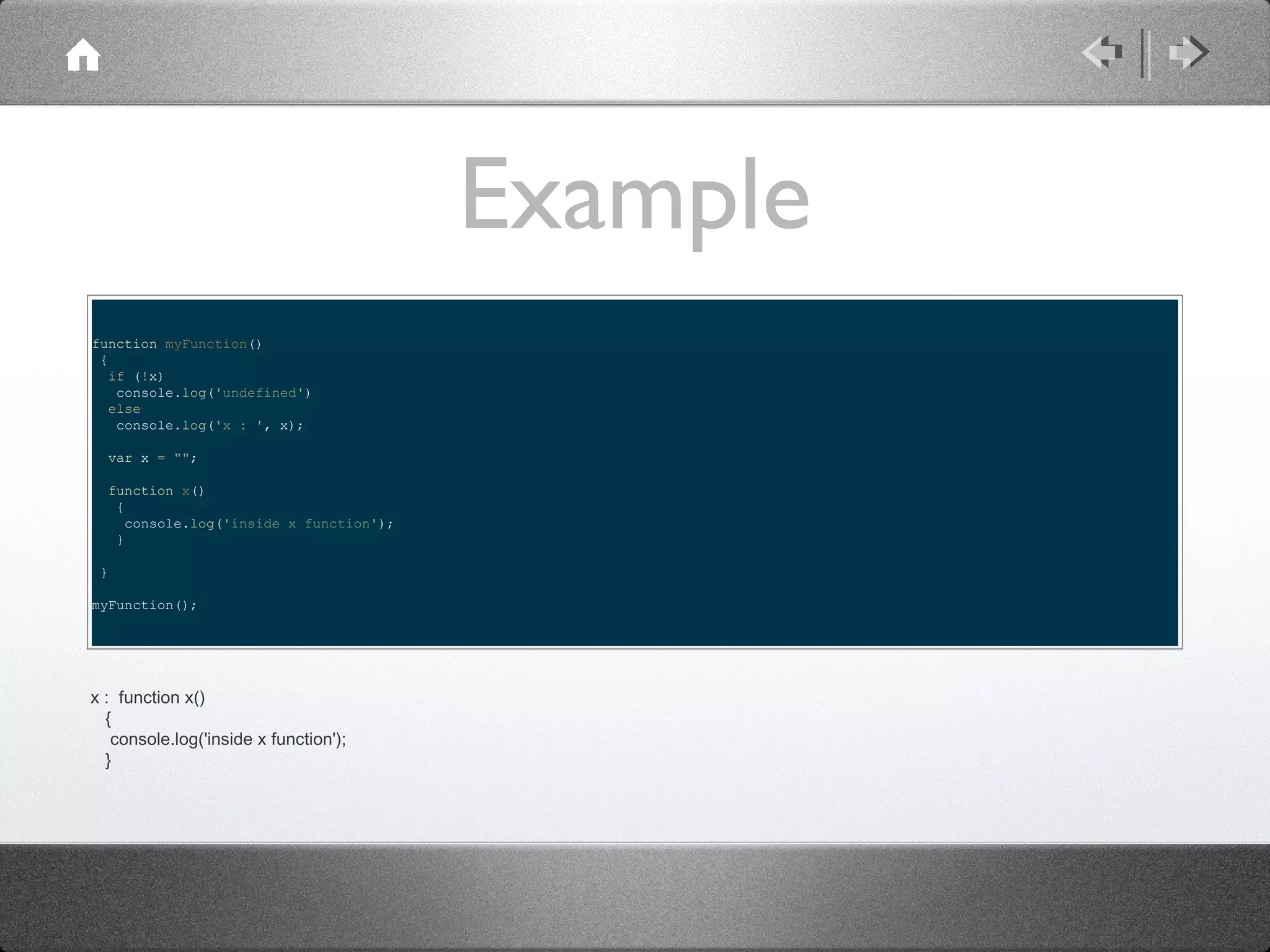
Task: Click the console.log('x : ', x) line
Action: [x=209, y=426]
